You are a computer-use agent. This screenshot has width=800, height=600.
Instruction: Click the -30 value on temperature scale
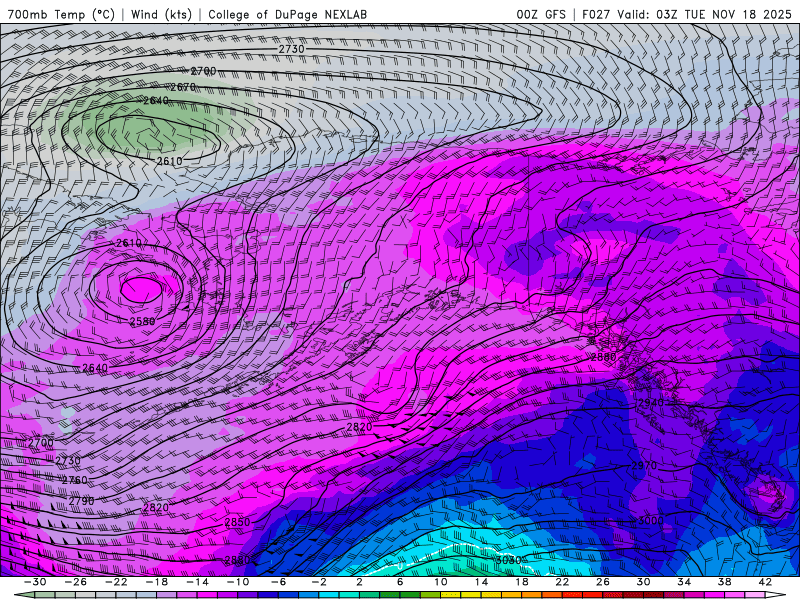pos(35,582)
